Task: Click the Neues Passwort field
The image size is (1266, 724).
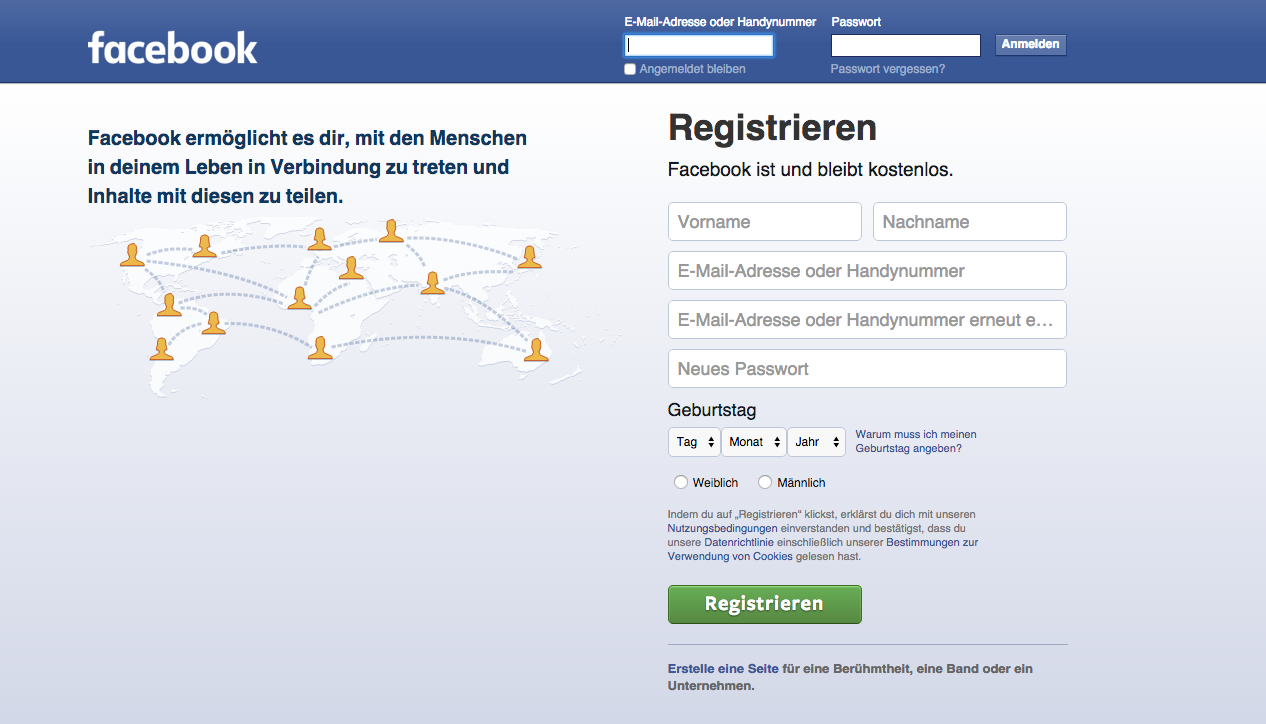Action: (867, 369)
